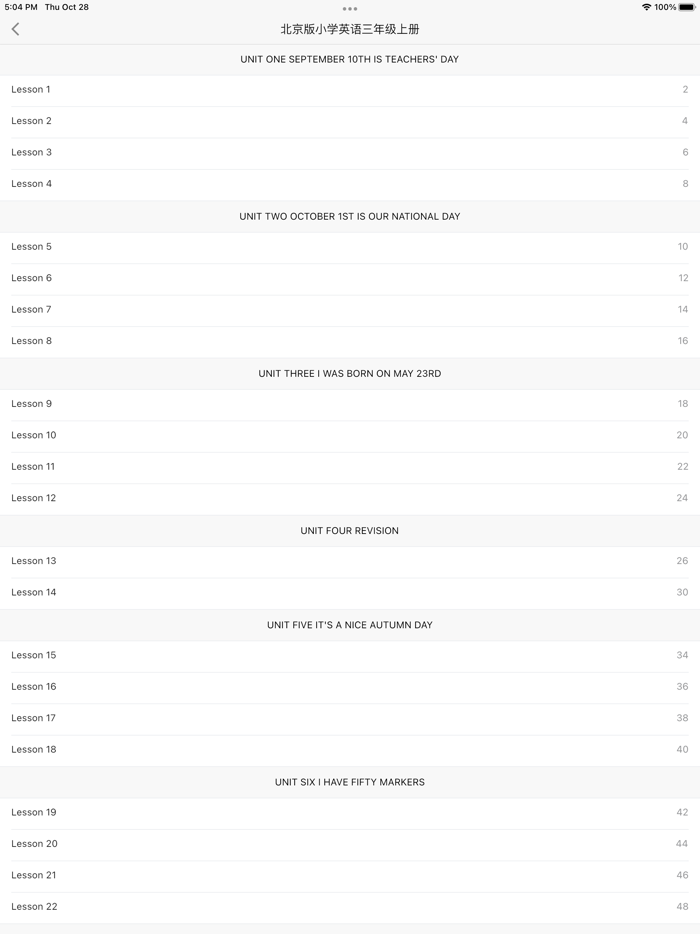Tap the clock showing 5:04 PM

click(x=21, y=7)
